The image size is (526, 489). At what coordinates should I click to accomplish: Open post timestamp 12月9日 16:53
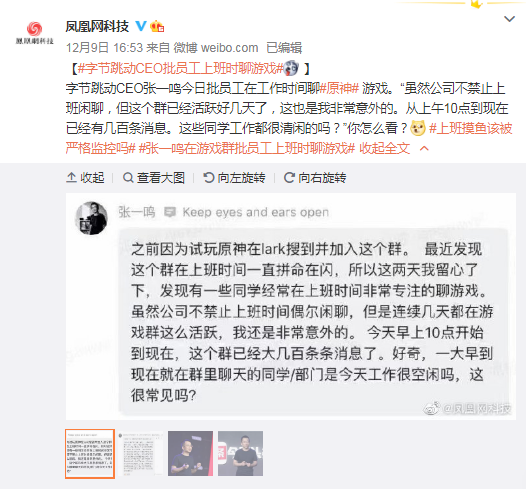pos(104,48)
